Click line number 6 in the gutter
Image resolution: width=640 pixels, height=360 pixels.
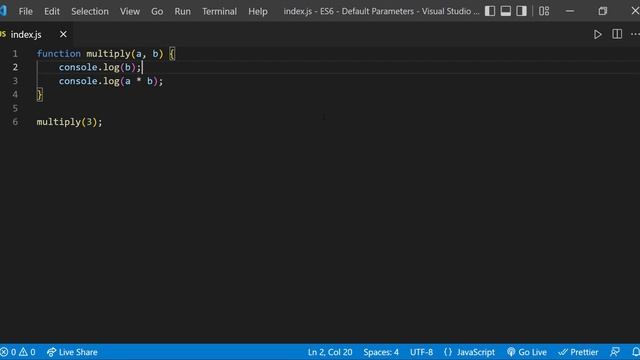pos(15,122)
